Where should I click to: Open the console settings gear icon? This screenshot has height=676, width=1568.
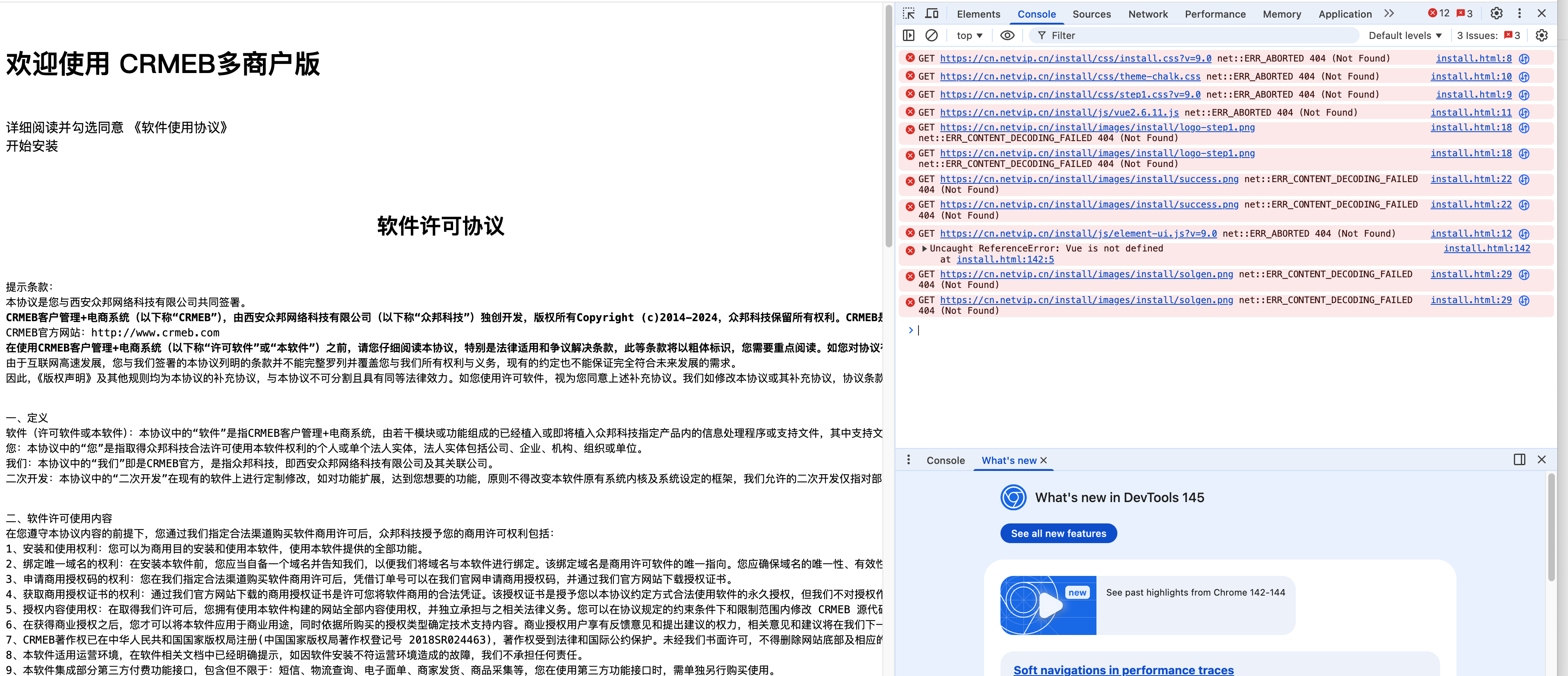1541,35
